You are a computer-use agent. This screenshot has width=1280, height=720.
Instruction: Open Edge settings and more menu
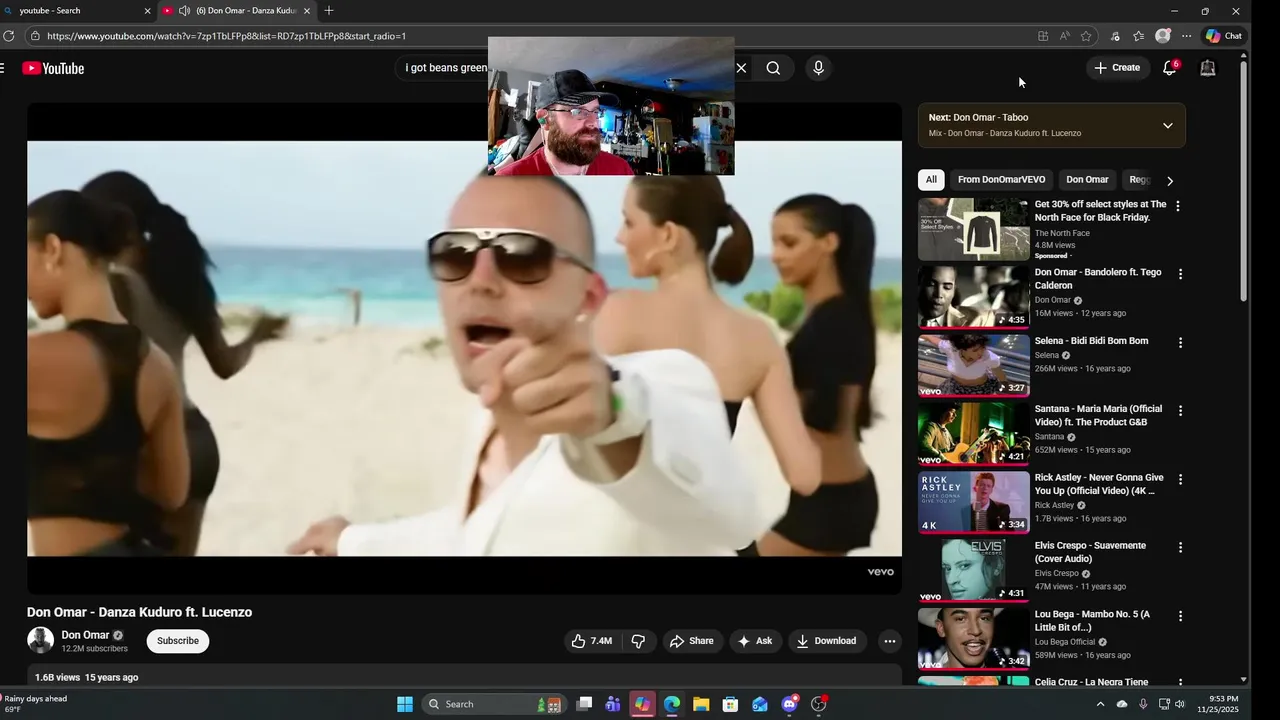click(x=1186, y=36)
